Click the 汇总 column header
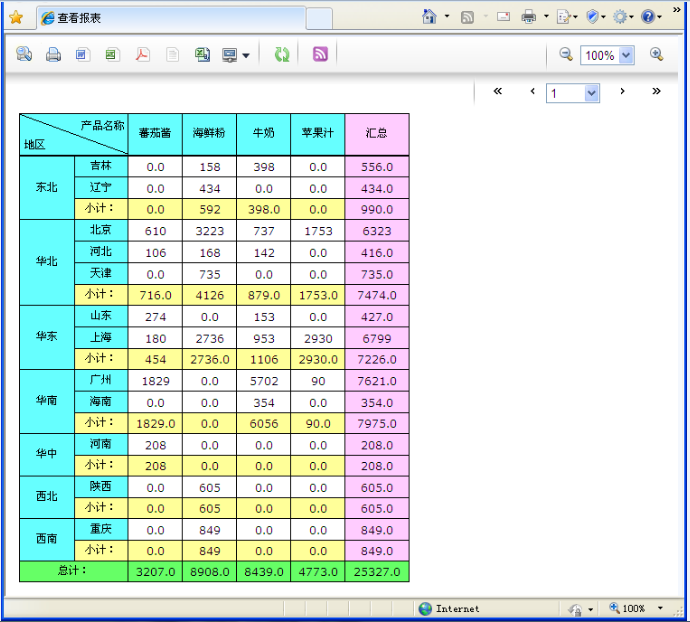 (377, 134)
